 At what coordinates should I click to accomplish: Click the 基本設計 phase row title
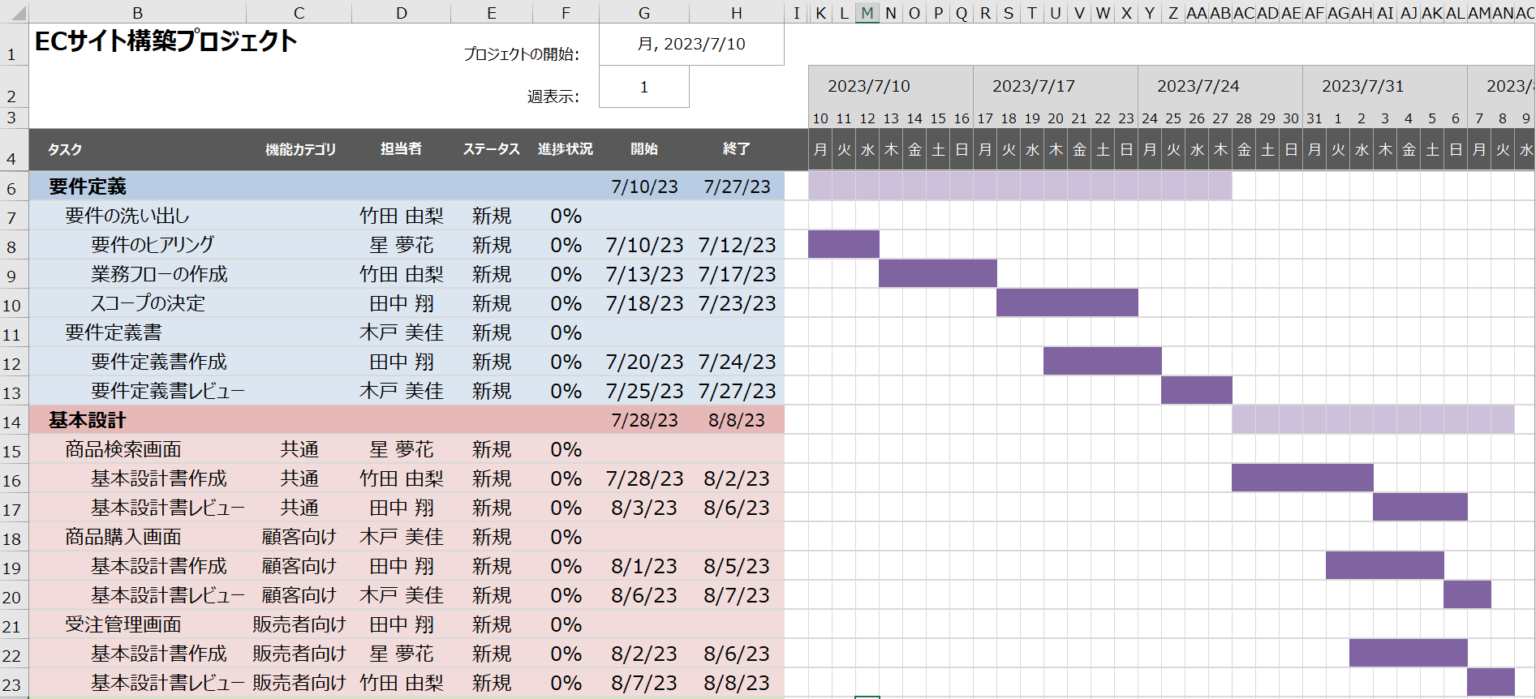88,420
